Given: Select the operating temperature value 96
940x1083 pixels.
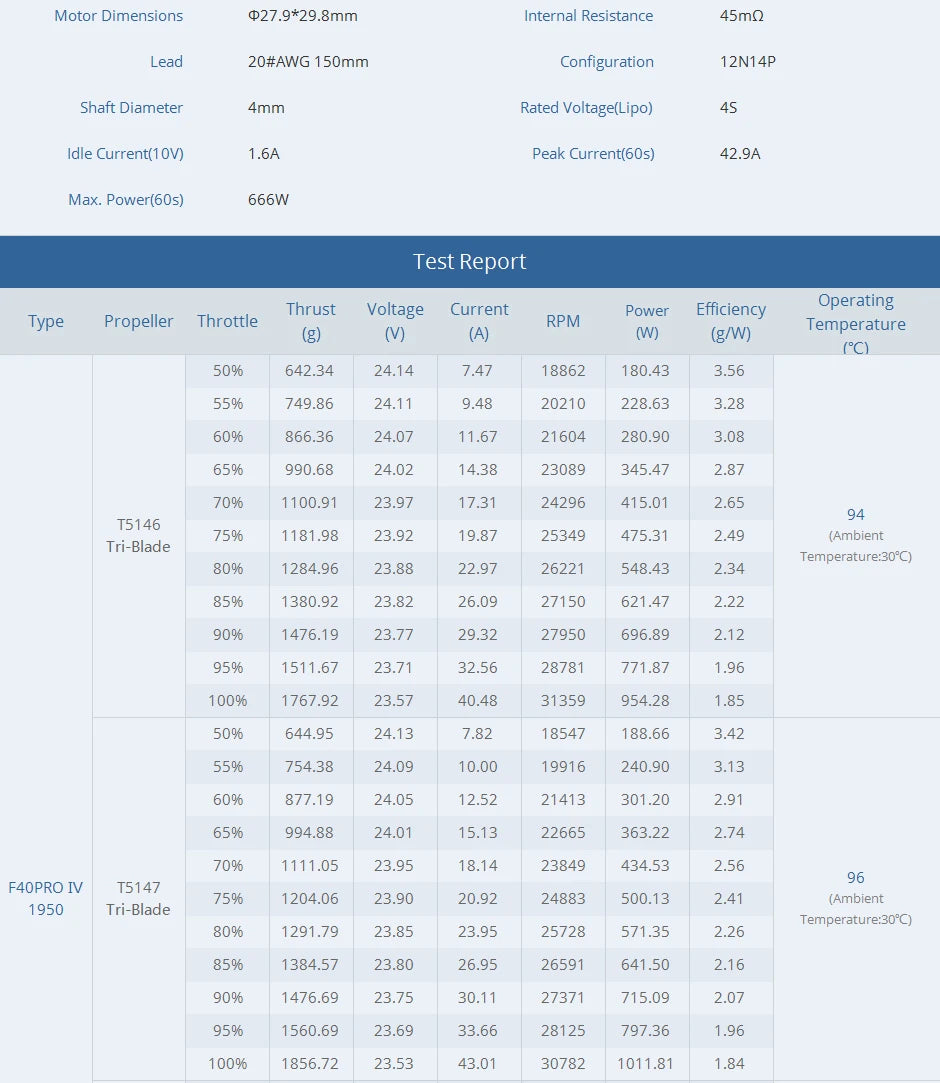Looking at the screenshot, I should (x=855, y=877).
